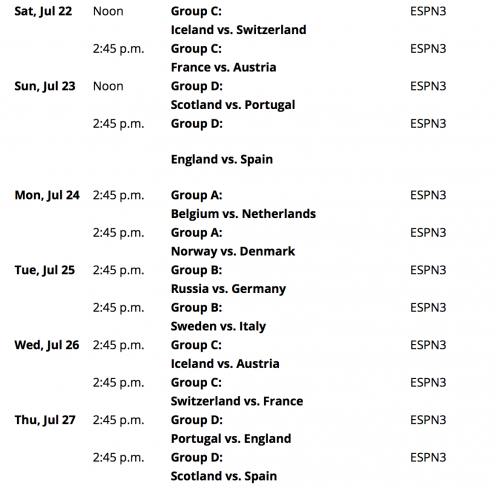Open the Norway vs. Denmark match
This screenshot has width=500, height=488.
point(233,251)
